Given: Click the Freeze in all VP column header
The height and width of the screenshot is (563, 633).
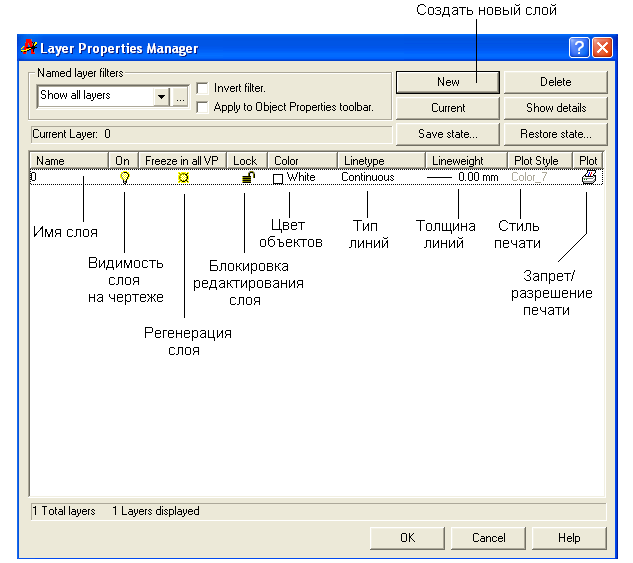Looking at the screenshot, I should pos(182,161).
